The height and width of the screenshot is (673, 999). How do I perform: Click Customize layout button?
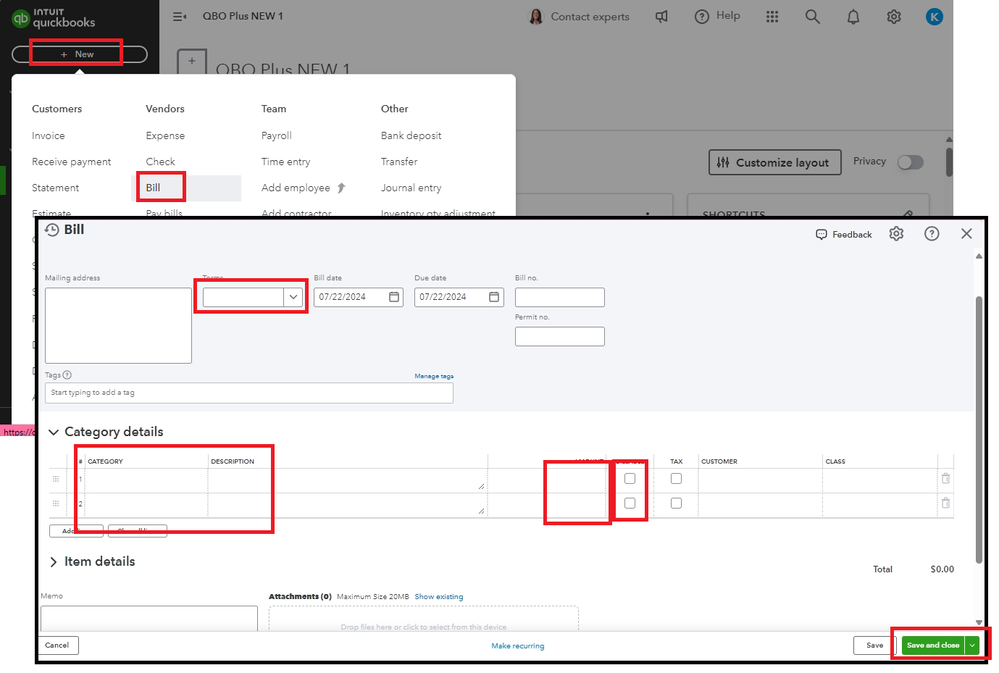(x=775, y=163)
